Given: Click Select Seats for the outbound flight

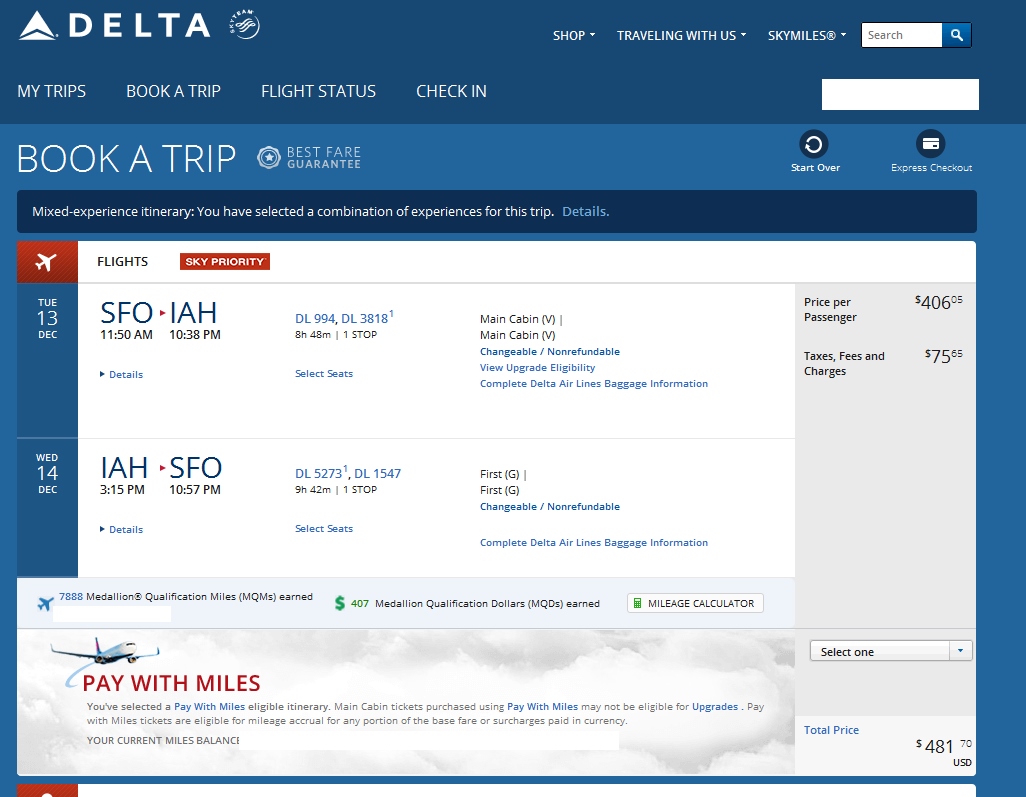Looking at the screenshot, I should tap(324, 374).
